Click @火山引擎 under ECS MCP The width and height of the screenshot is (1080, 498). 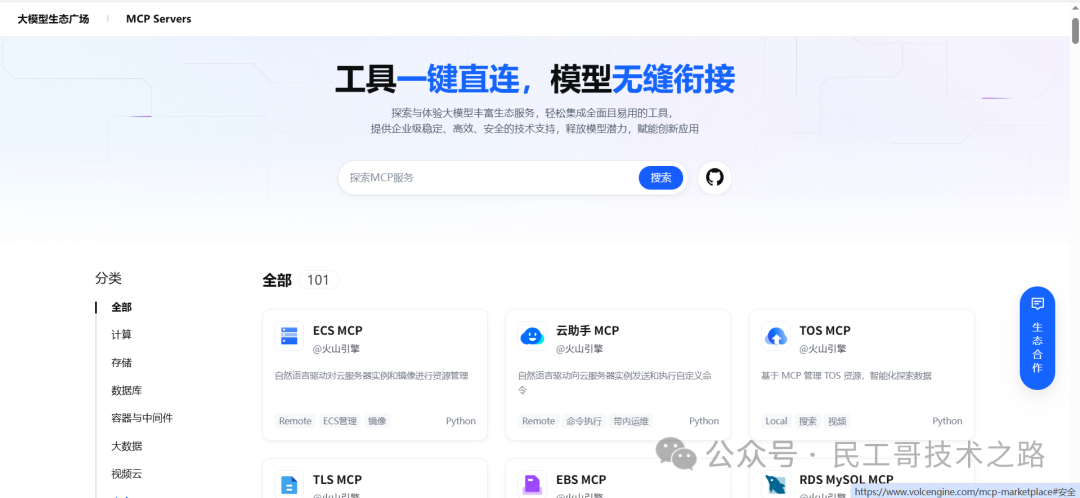click(x=336, y=349)
